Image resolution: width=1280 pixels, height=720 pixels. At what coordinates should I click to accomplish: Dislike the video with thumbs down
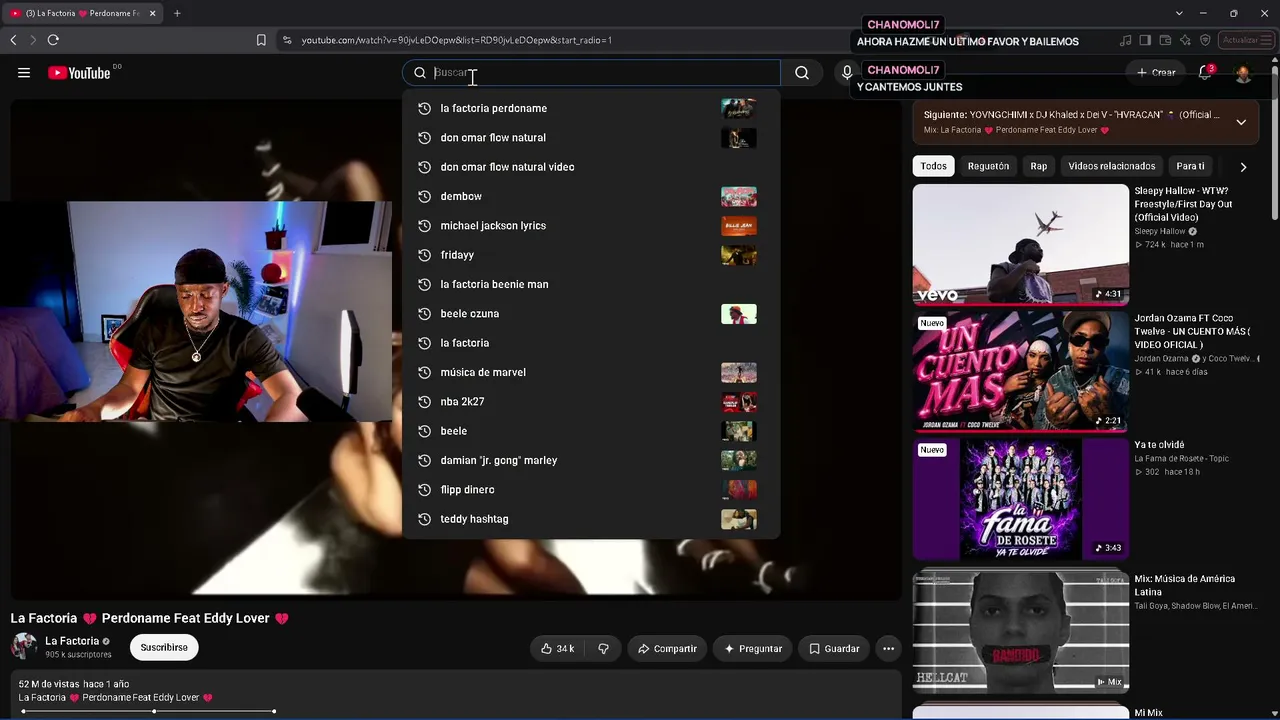pyautogui.click(x=603, y=649)
